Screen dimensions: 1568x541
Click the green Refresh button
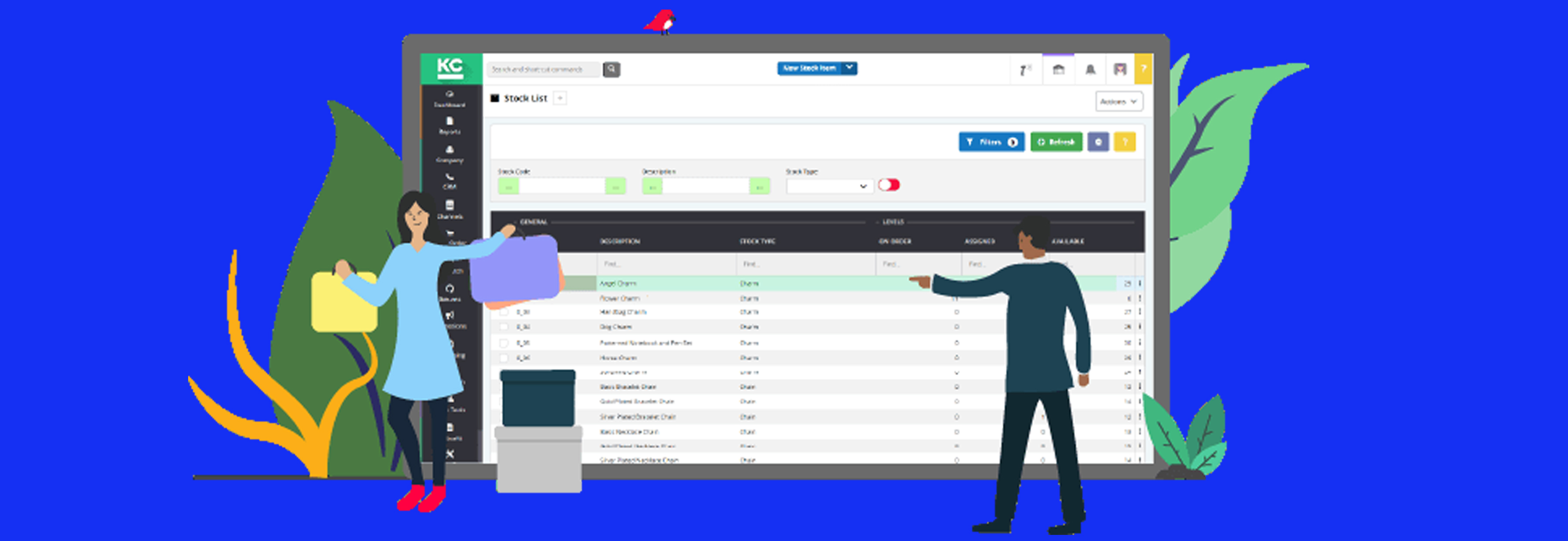pos(1056,142)
